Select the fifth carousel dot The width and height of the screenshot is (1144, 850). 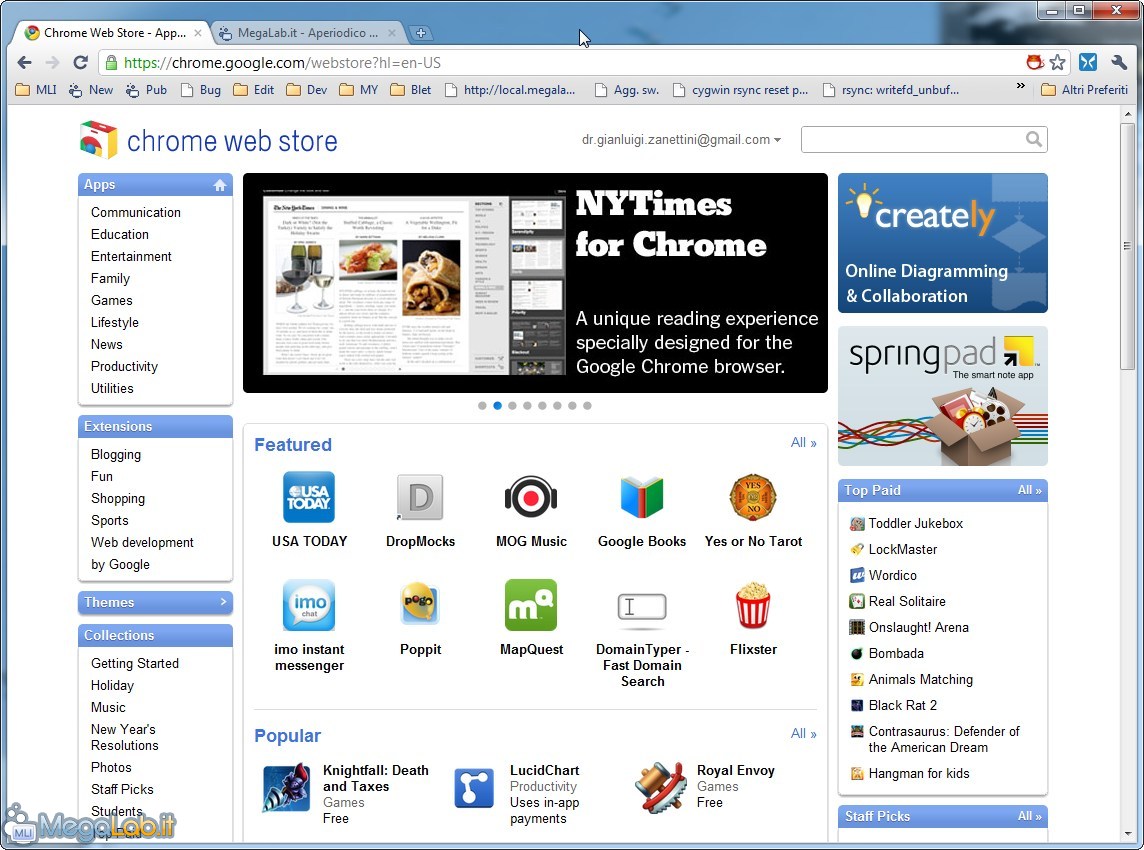542,406
